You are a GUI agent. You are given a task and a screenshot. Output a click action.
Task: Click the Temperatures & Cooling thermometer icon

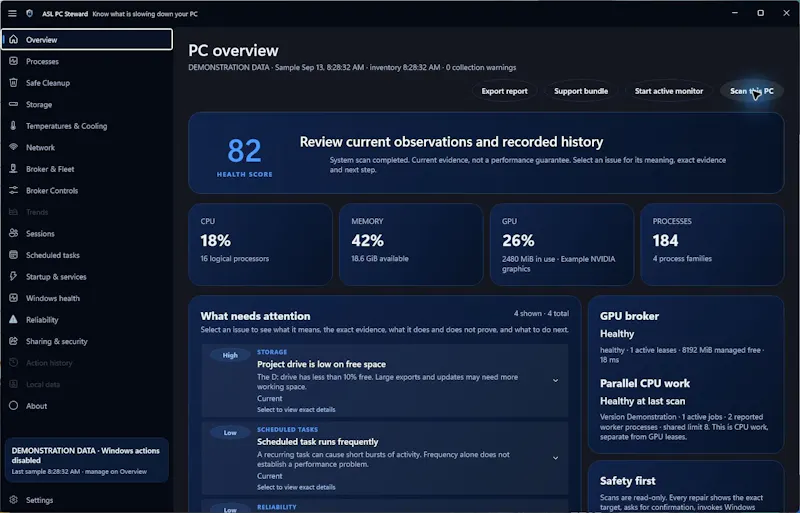click(x=14, y=126)
